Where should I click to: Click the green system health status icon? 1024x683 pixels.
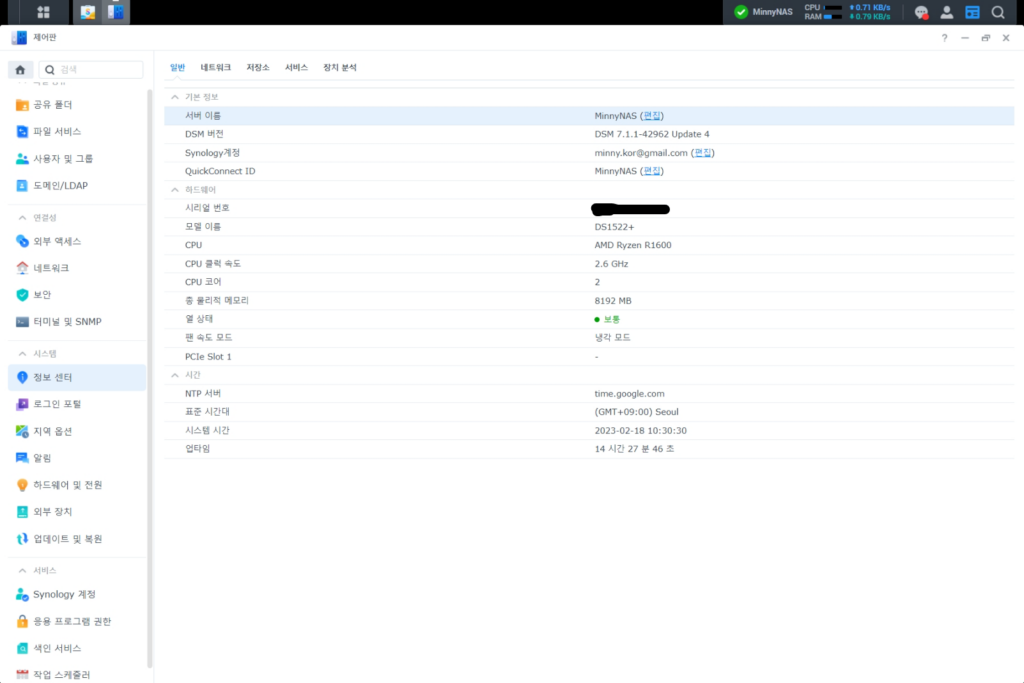click(741, 12)
